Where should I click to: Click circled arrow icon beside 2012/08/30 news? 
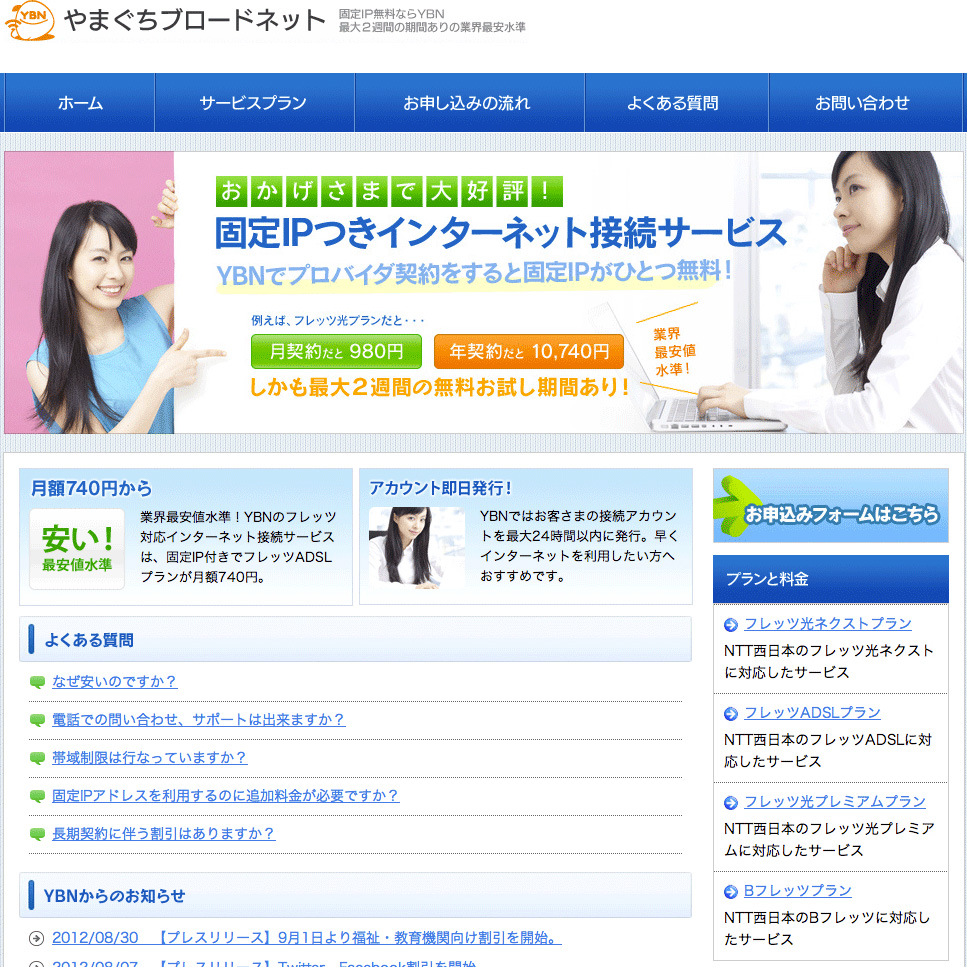click(x=36, y=939)
